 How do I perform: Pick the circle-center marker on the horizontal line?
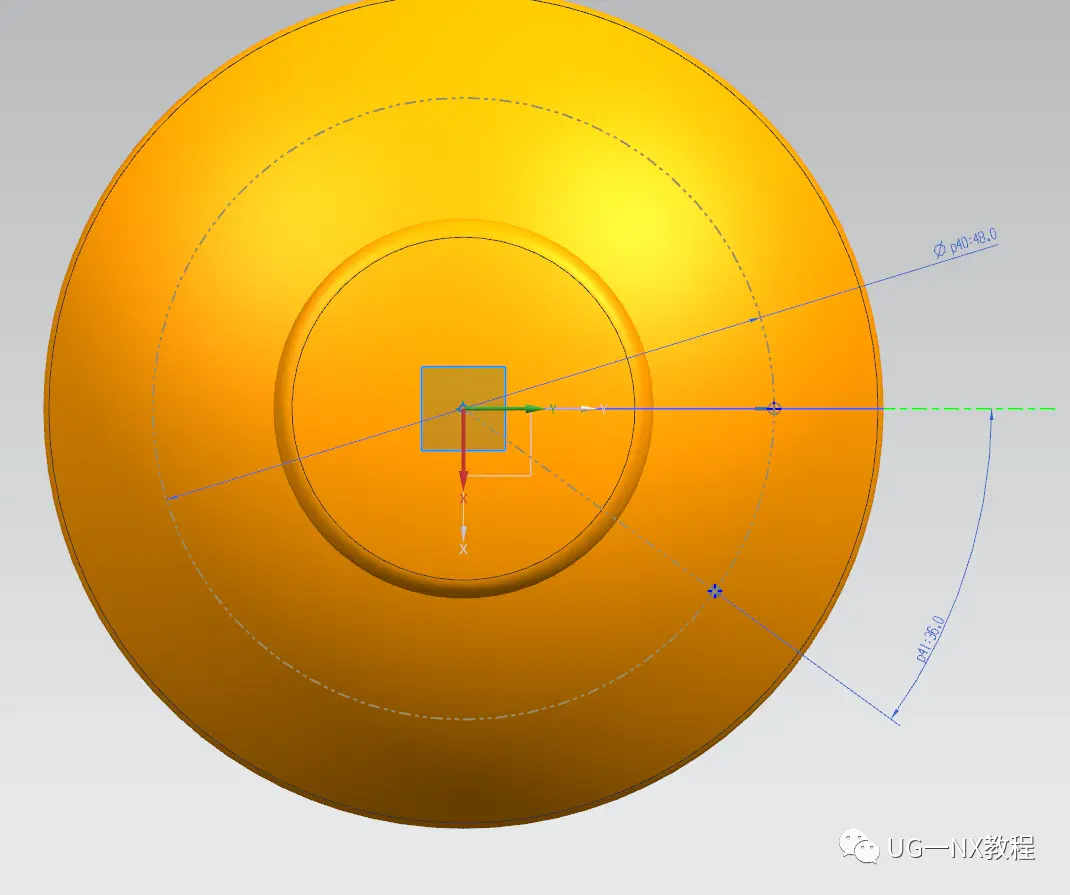(774, 409)
